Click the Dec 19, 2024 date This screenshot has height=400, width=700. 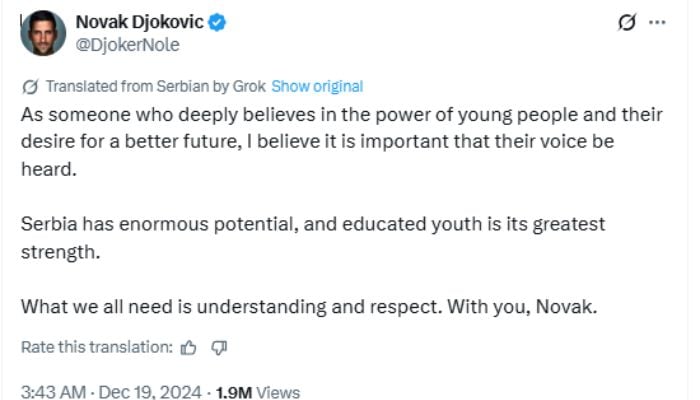point(152,392)
